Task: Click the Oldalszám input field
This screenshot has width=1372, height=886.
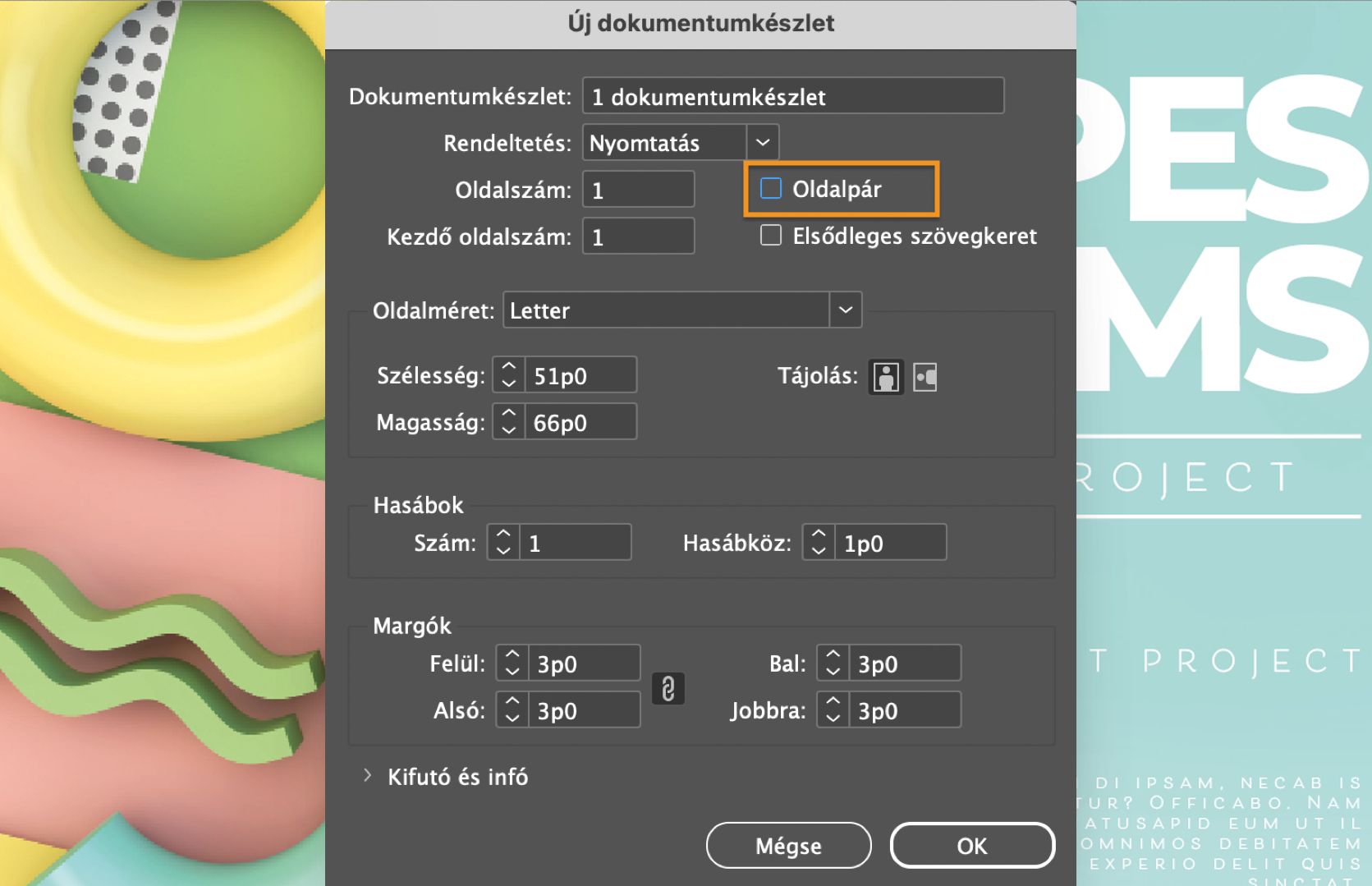Action: pos(639,190)
